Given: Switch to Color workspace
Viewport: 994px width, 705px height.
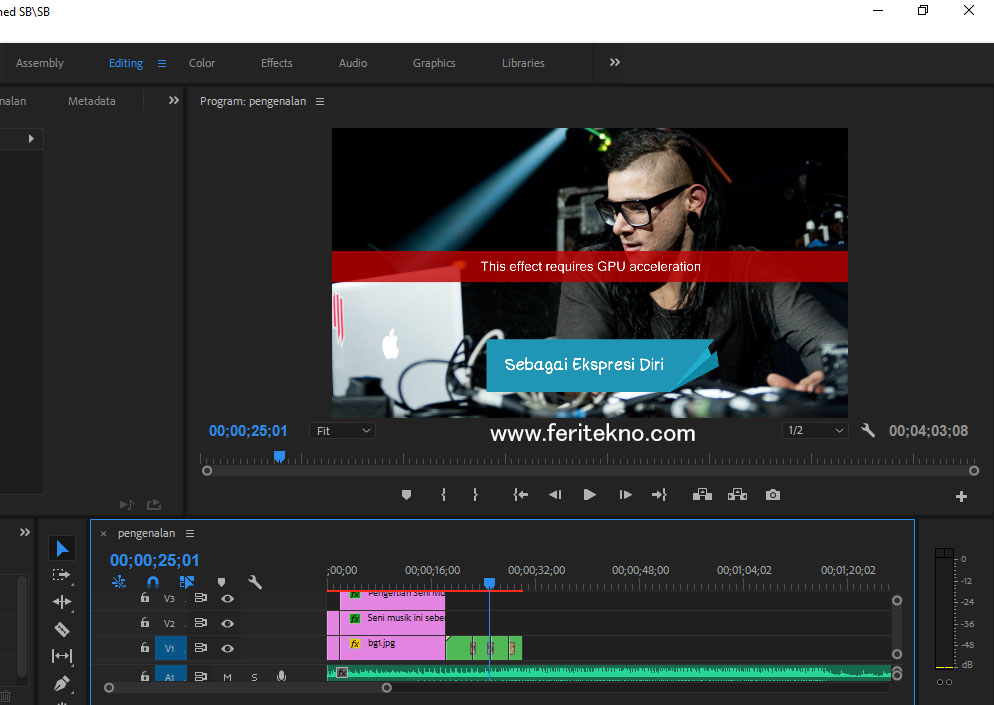Looking at the screenshot, I should tap(202, 63).
